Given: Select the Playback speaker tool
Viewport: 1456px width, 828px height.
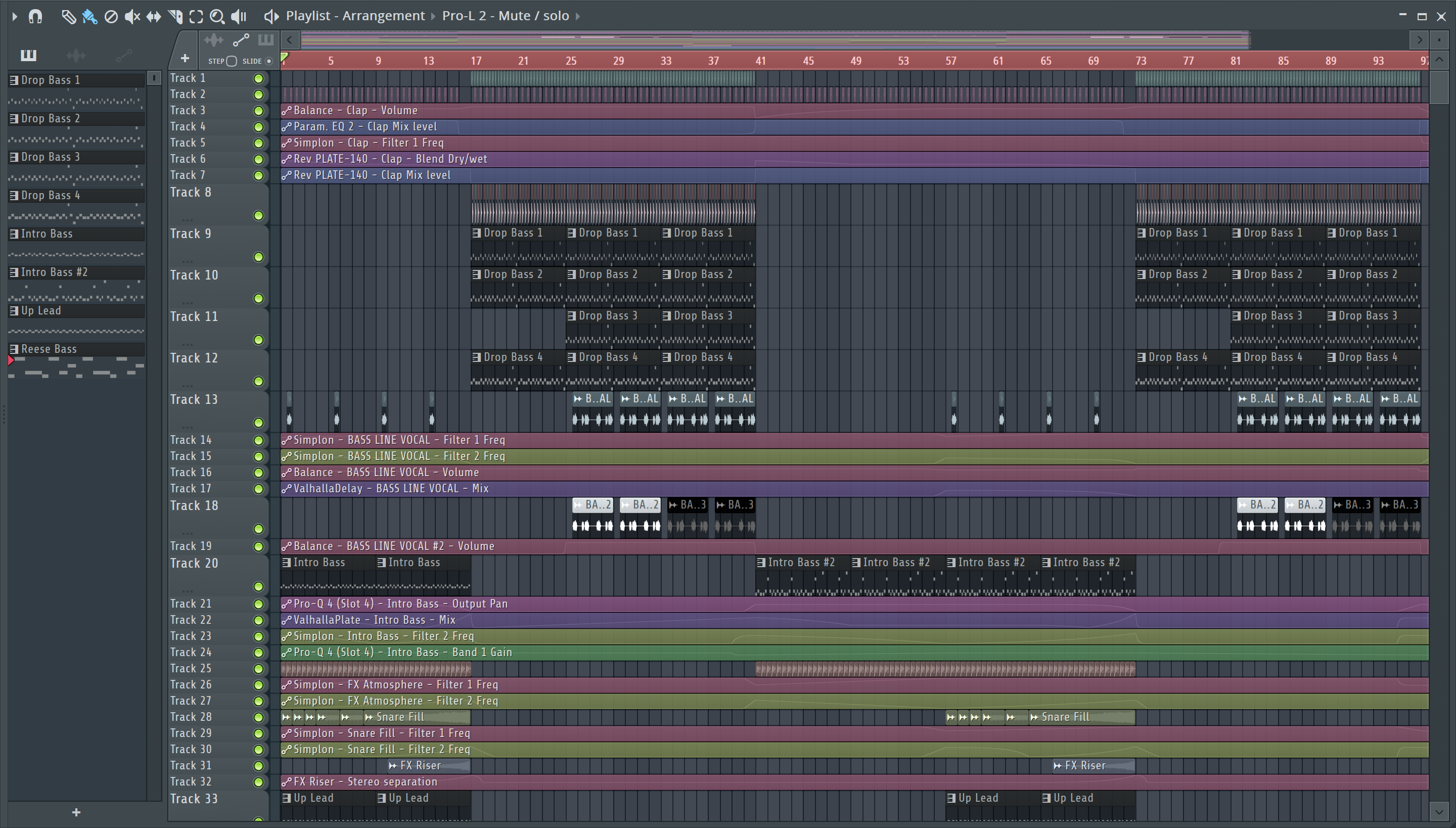Looking at the screenshot, I should (x=239, y=16).
